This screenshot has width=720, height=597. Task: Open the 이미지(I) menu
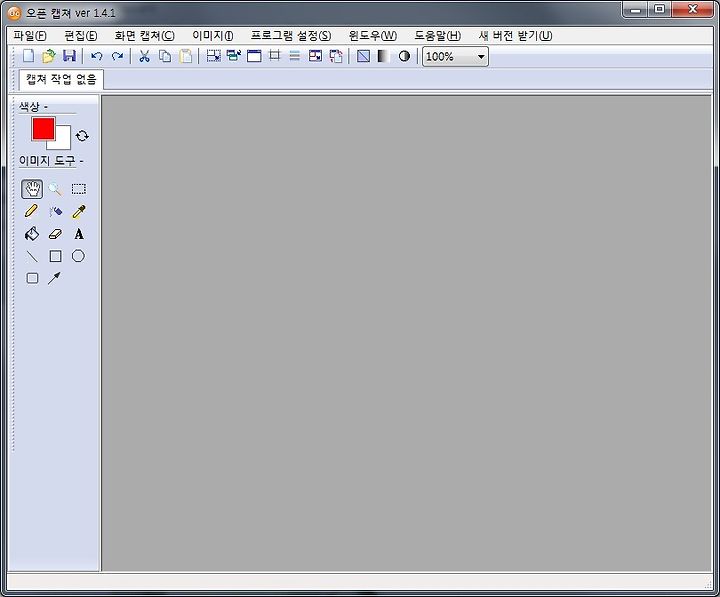(x=213, y=35)
